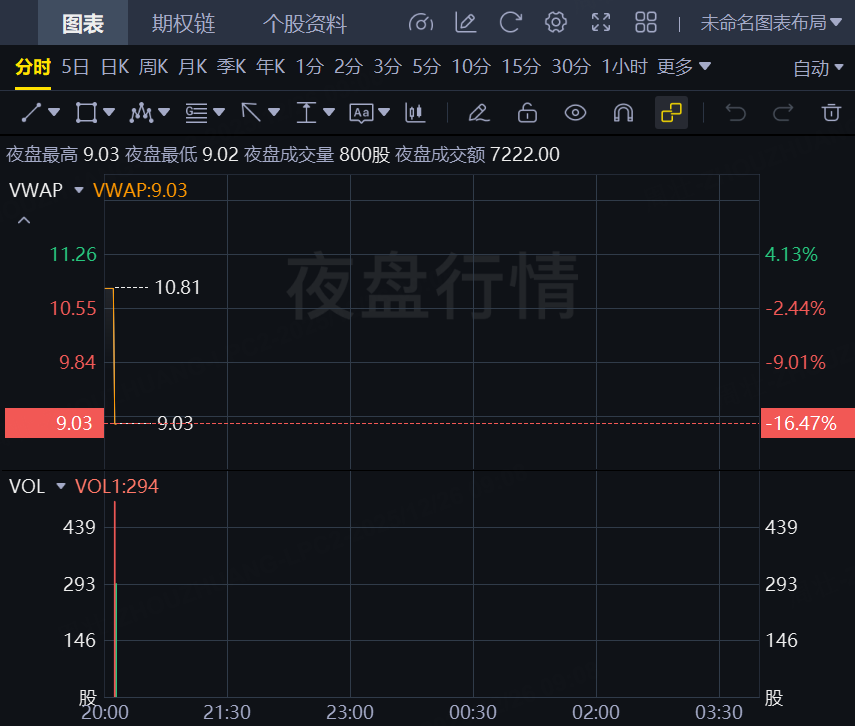Expand the 更多 timeframe dropdown
The image size is (855, 726).
684,67
